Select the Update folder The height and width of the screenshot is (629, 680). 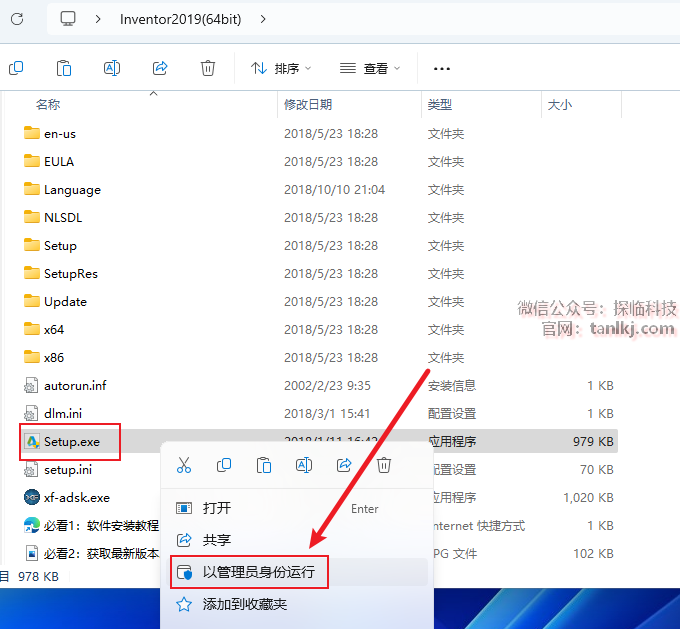pyautogui.click(x=56, y=301)
